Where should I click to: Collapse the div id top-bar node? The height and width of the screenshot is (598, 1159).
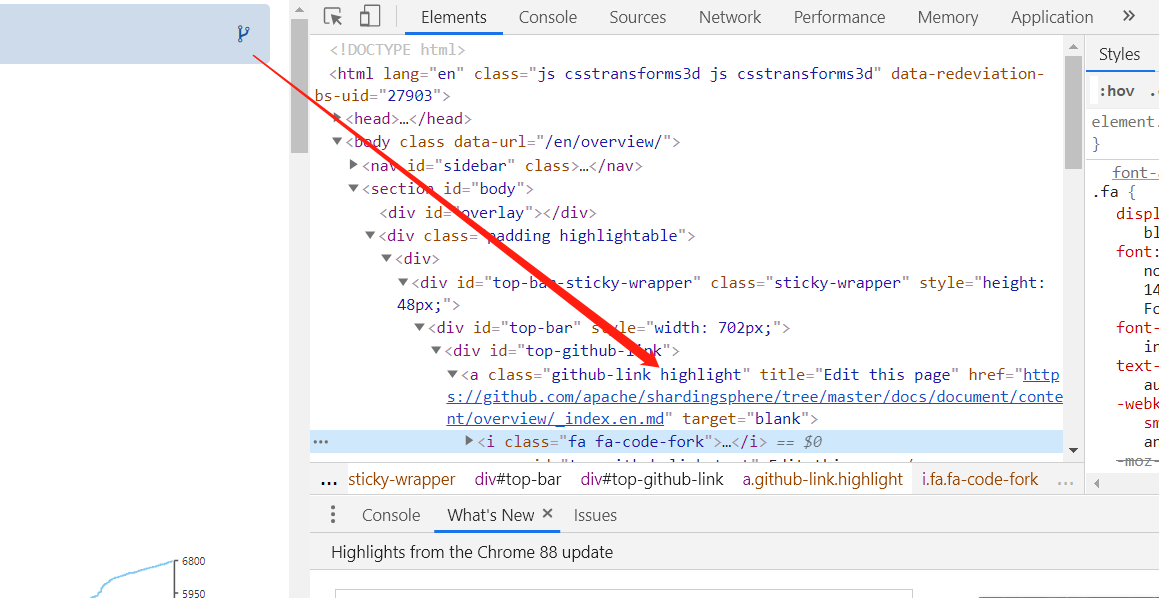421,327
